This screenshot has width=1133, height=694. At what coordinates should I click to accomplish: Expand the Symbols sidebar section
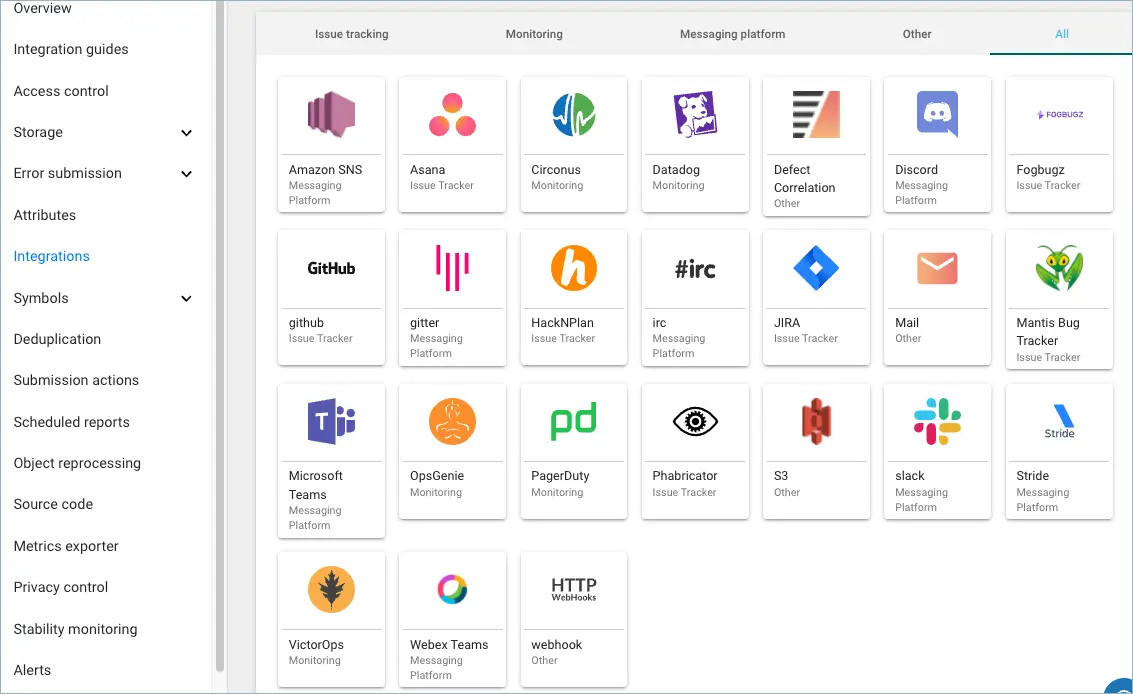pos(186,299)
